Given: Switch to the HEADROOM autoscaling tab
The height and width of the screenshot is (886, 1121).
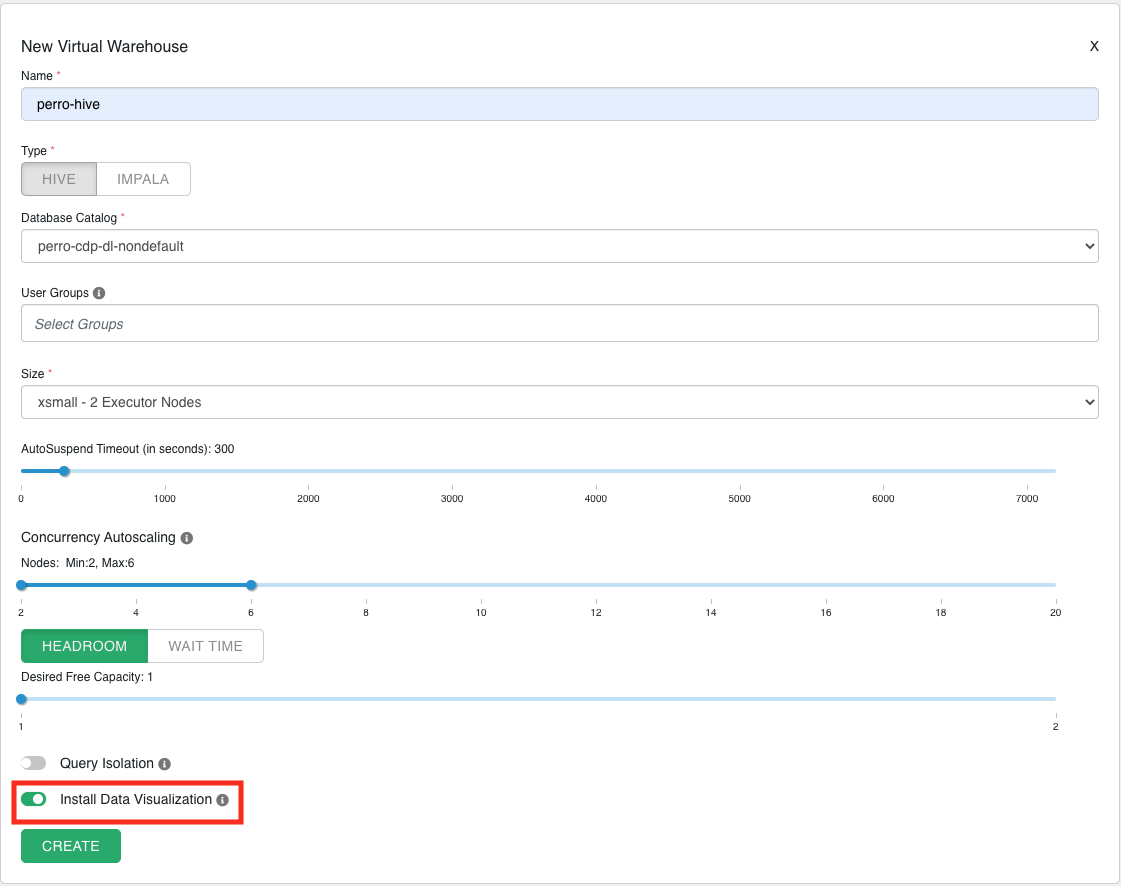Looking at the screenshot, I should point(84,646).
